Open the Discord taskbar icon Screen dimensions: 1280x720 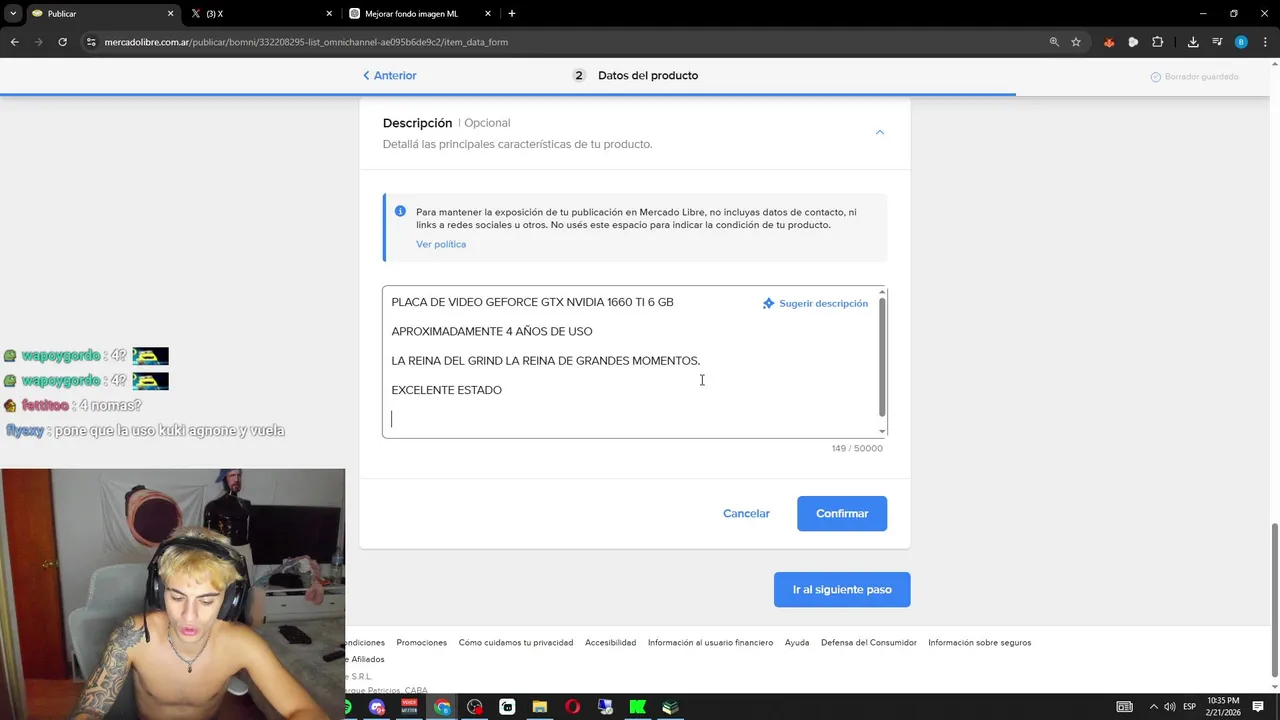pyautogui.click(x=377, y=707)
